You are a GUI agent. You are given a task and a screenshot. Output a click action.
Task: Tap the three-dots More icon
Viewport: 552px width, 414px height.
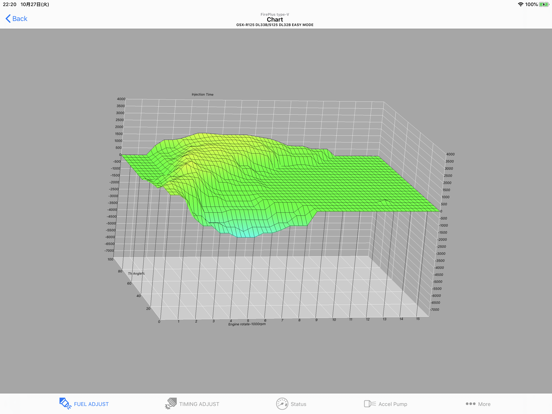(x=470, y=404)
